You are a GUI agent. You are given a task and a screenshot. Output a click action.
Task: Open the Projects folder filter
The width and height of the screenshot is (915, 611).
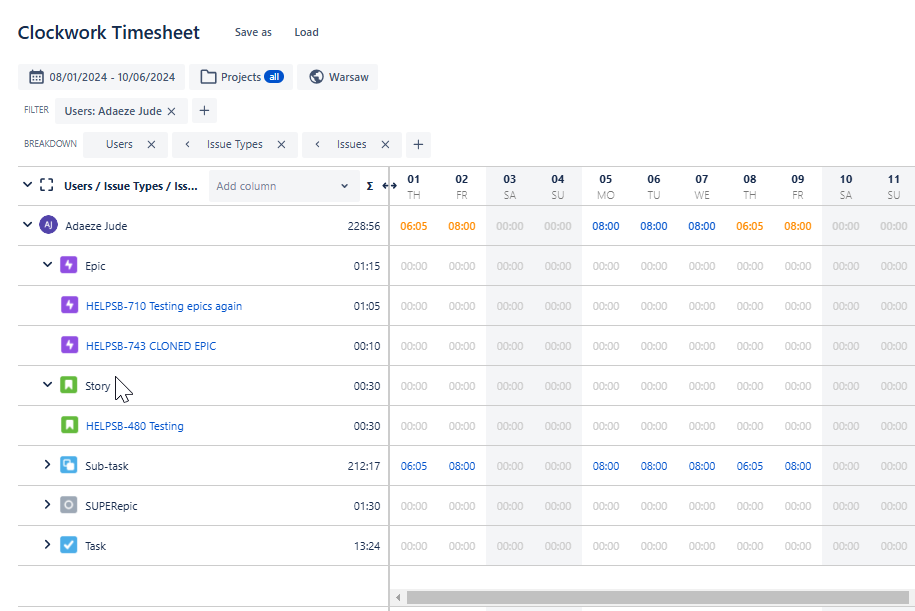tap(241, 77)
